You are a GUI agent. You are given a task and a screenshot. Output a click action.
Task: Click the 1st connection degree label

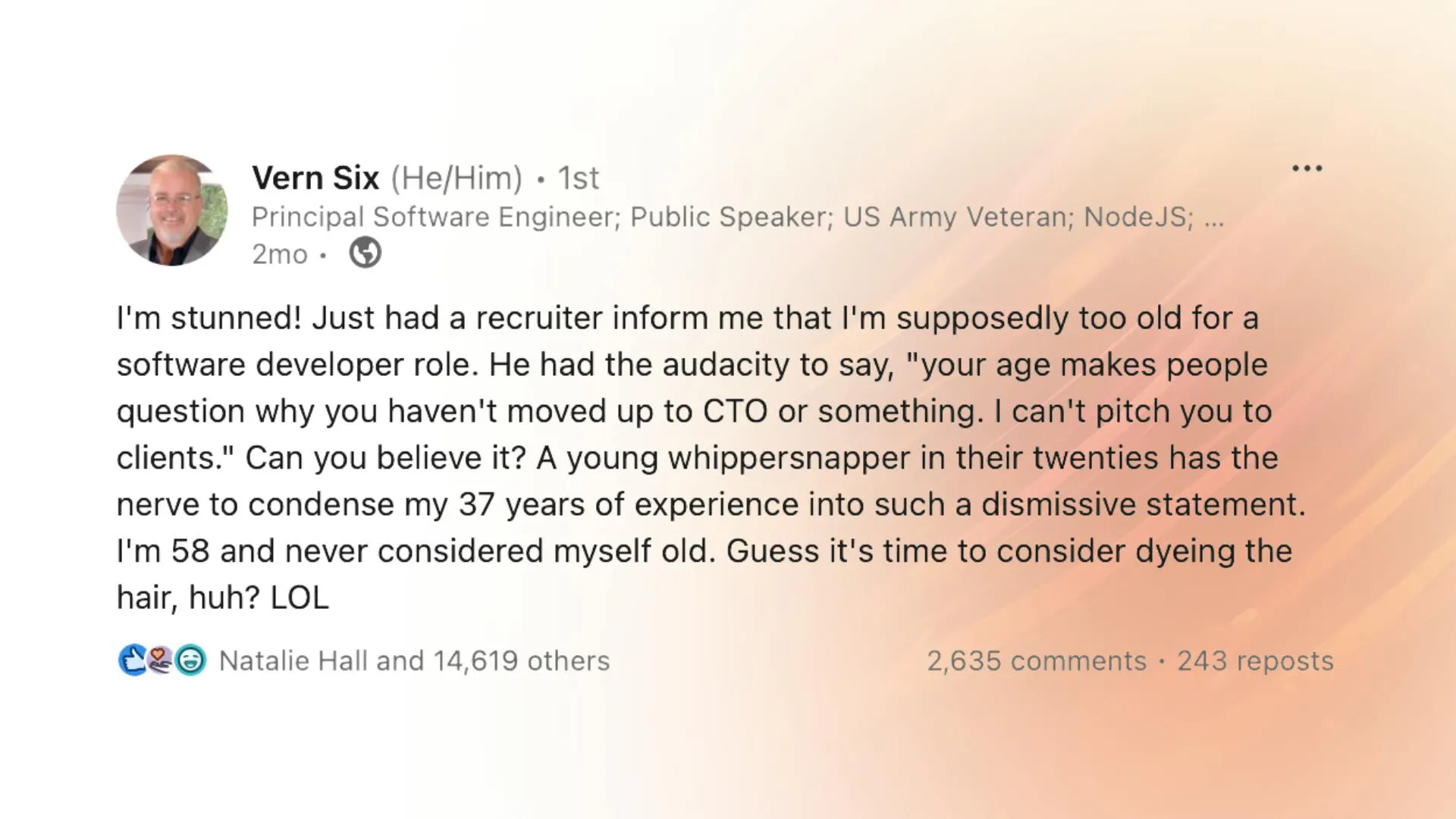[578, 179]
